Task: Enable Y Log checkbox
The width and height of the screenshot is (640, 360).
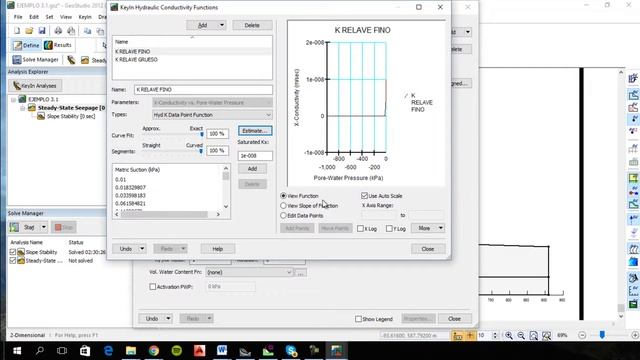Action: 389,229
